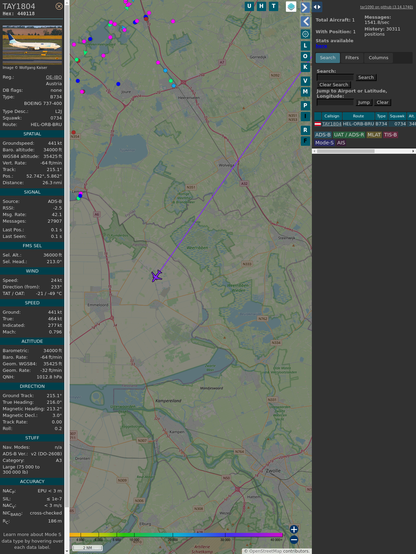416x554 pixels.
Task: Close the TAY1804 info panel
Action: 59,6
